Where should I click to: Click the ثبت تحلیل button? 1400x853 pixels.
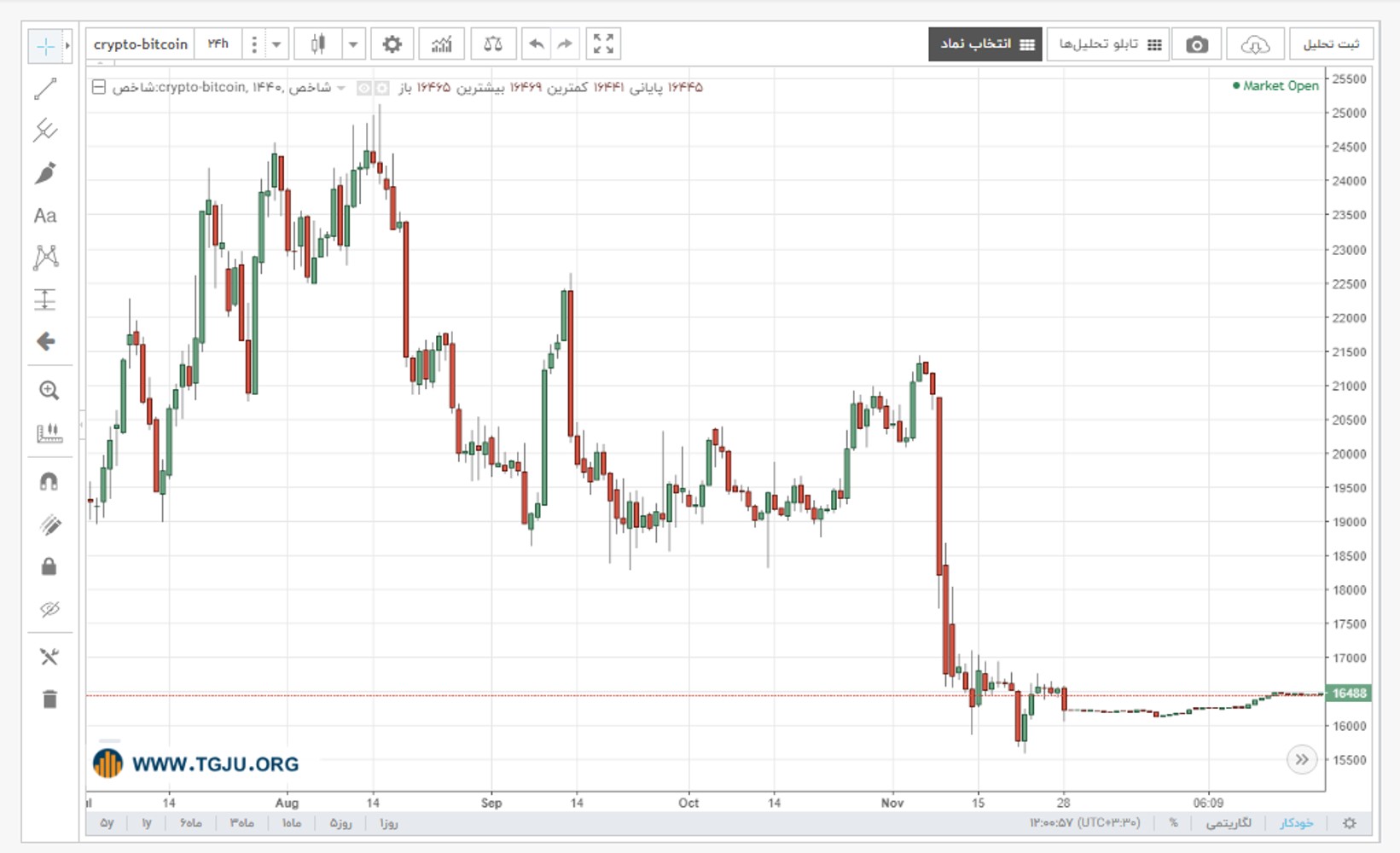point(1332,44)
